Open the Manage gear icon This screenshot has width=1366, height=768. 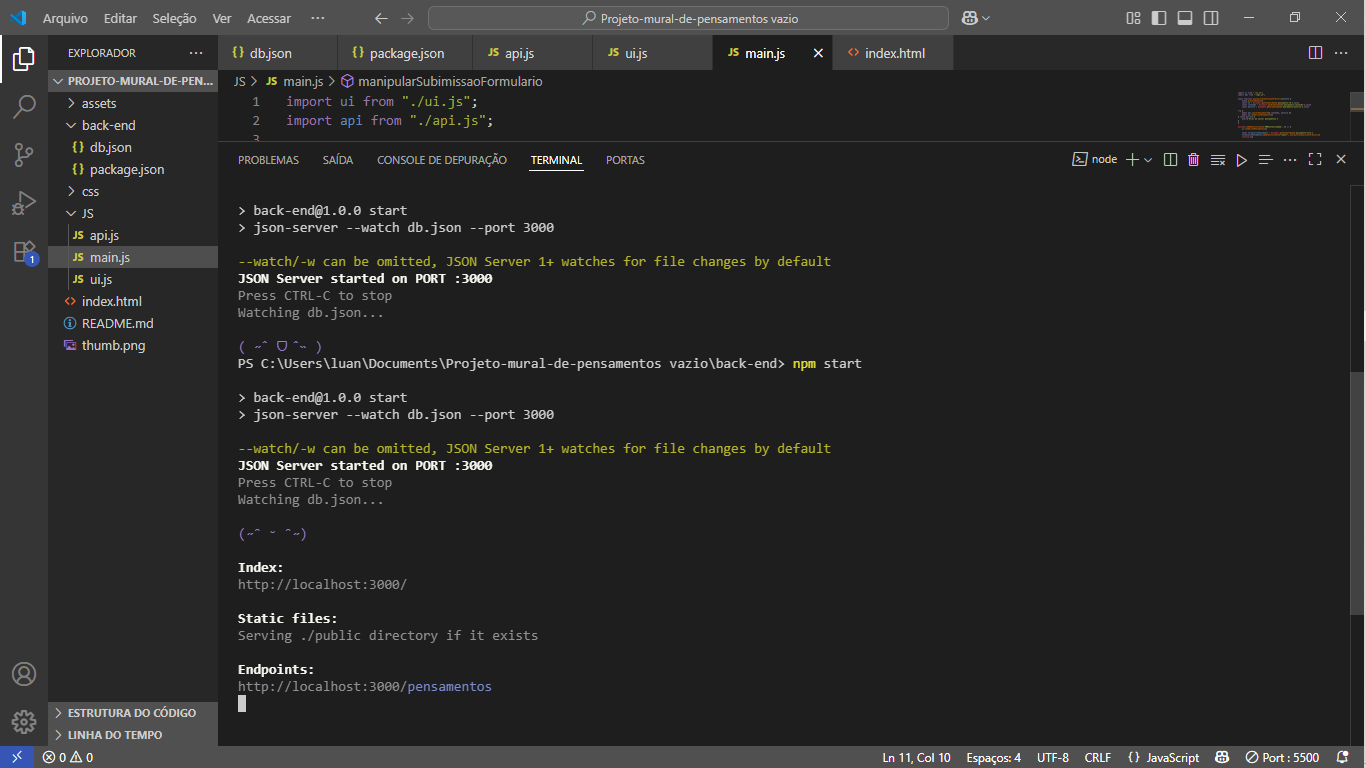pyautogui.click(x=24, y=721)
